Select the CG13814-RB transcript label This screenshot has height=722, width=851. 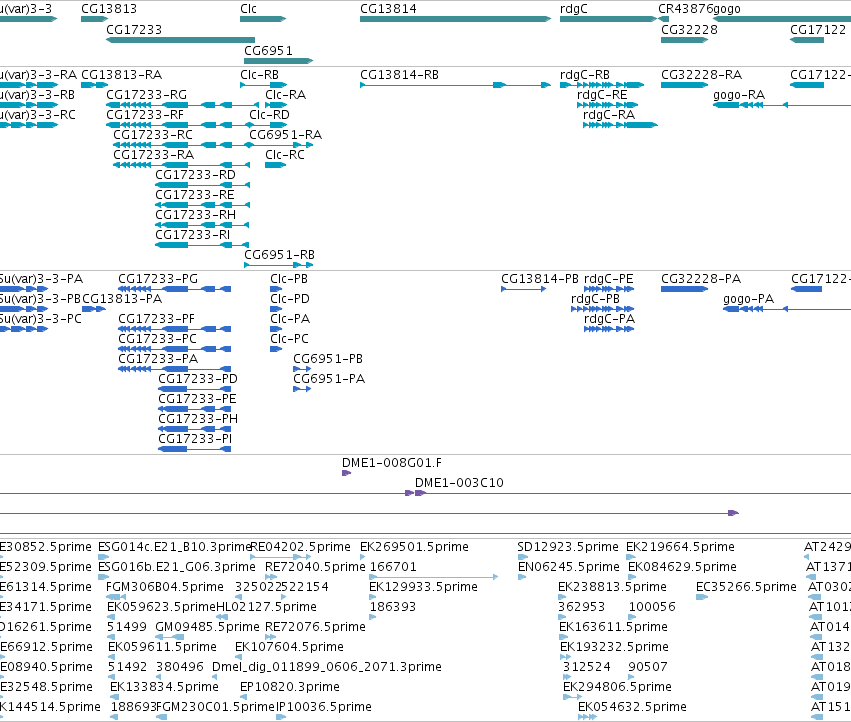[x=399, y=74]
